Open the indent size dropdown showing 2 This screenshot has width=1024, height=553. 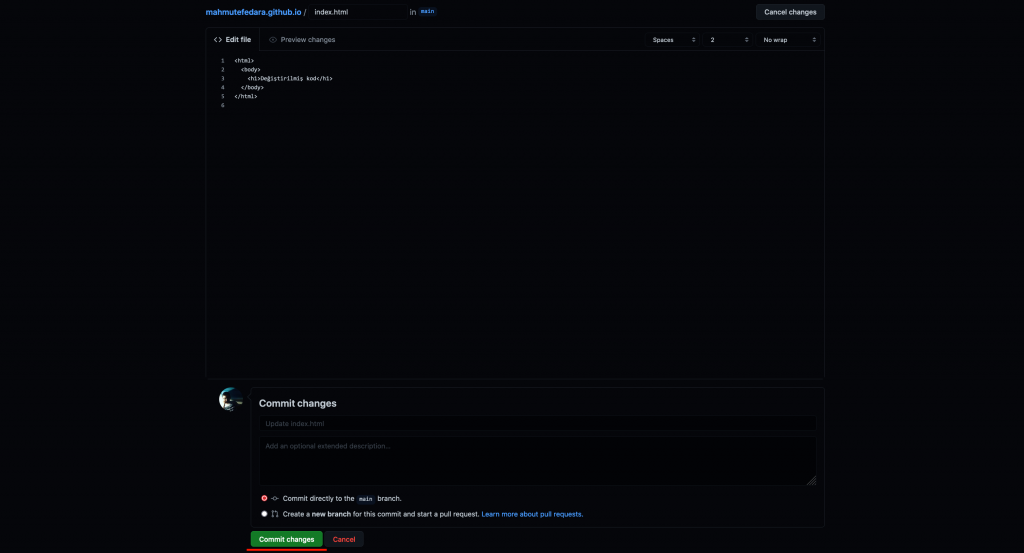[x=728, y=40]
